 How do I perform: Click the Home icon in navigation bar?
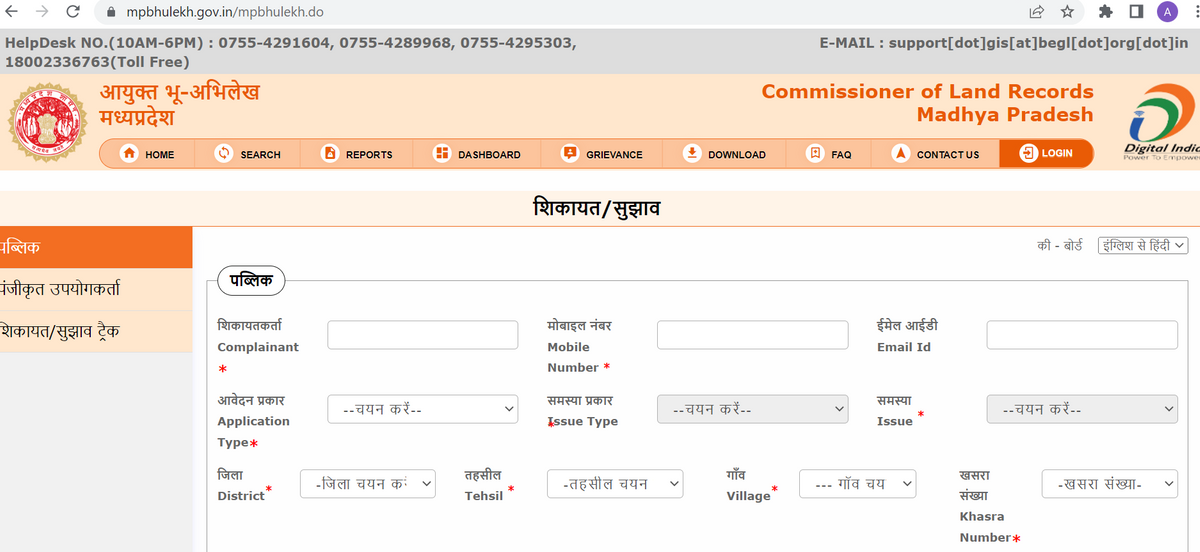pyautogui.click(x=129, y=154)
